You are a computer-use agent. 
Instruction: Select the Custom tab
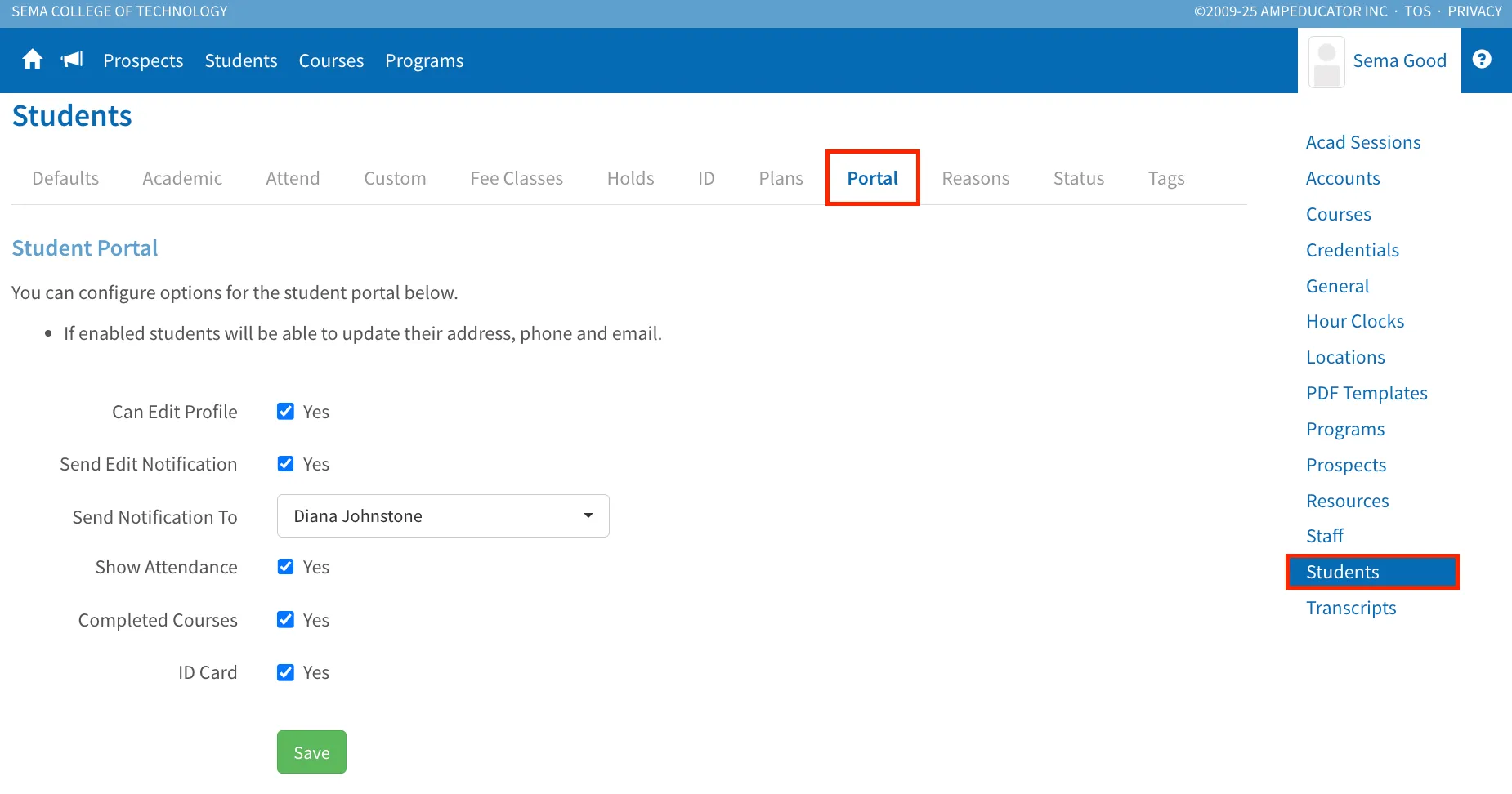pyautogui.click(x=395, y=178)
